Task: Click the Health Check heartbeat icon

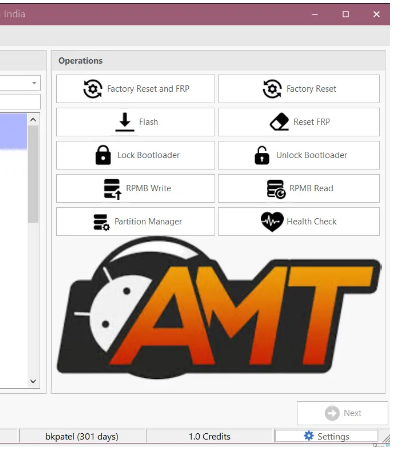Action: [x=272, y=222]
